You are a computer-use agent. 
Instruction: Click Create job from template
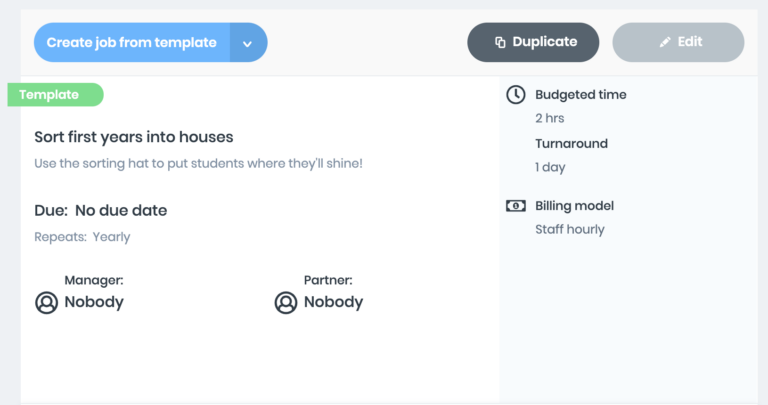(x=132, y=43)
